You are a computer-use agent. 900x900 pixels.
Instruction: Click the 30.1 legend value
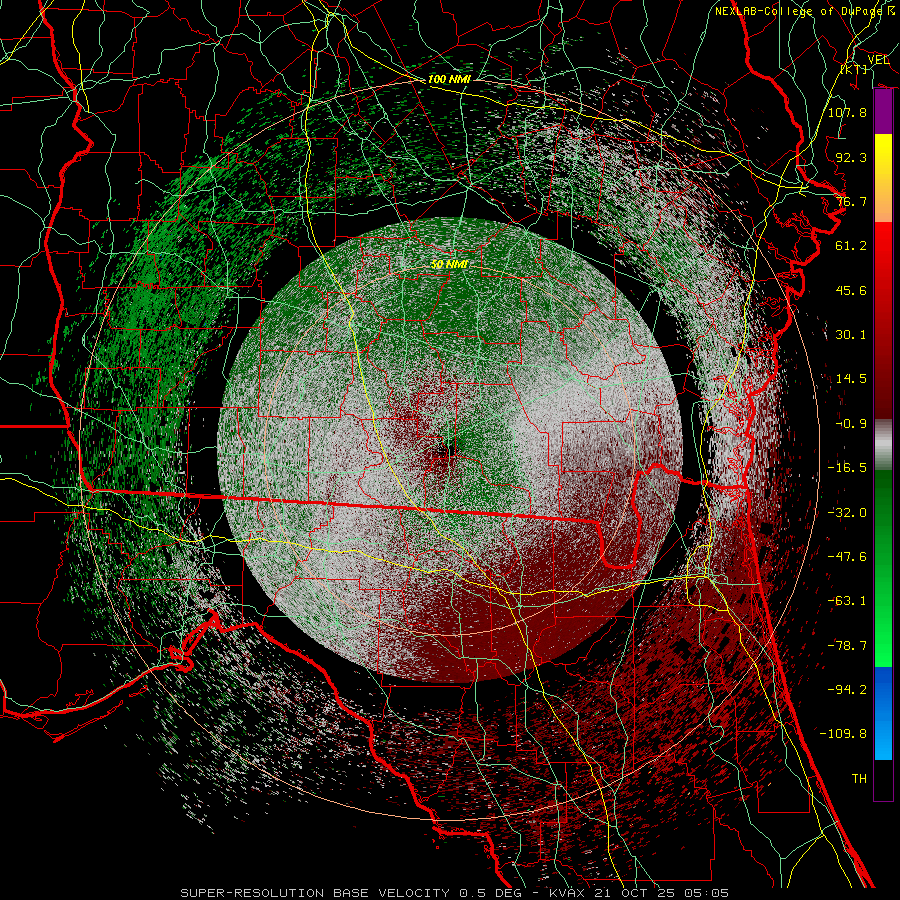tap(851, 334)
